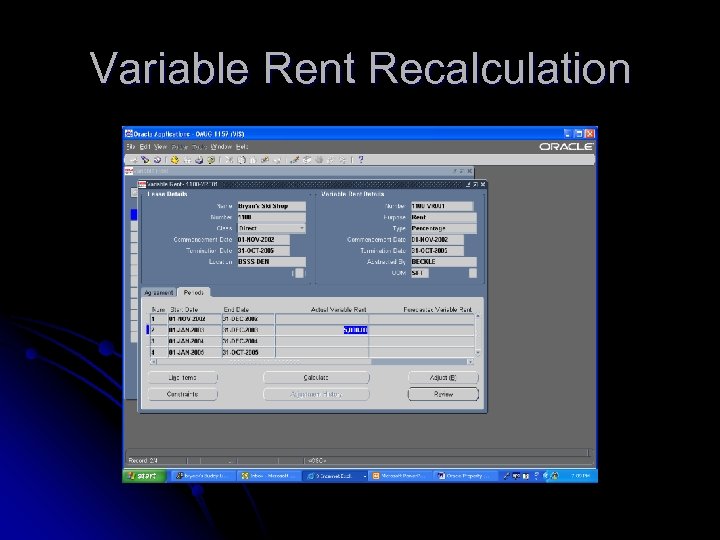The height and width of the screenshot is (540, 720).
Task: Click horizontal scrollbar left arrow in periods table
Action: tap(153, 362)
